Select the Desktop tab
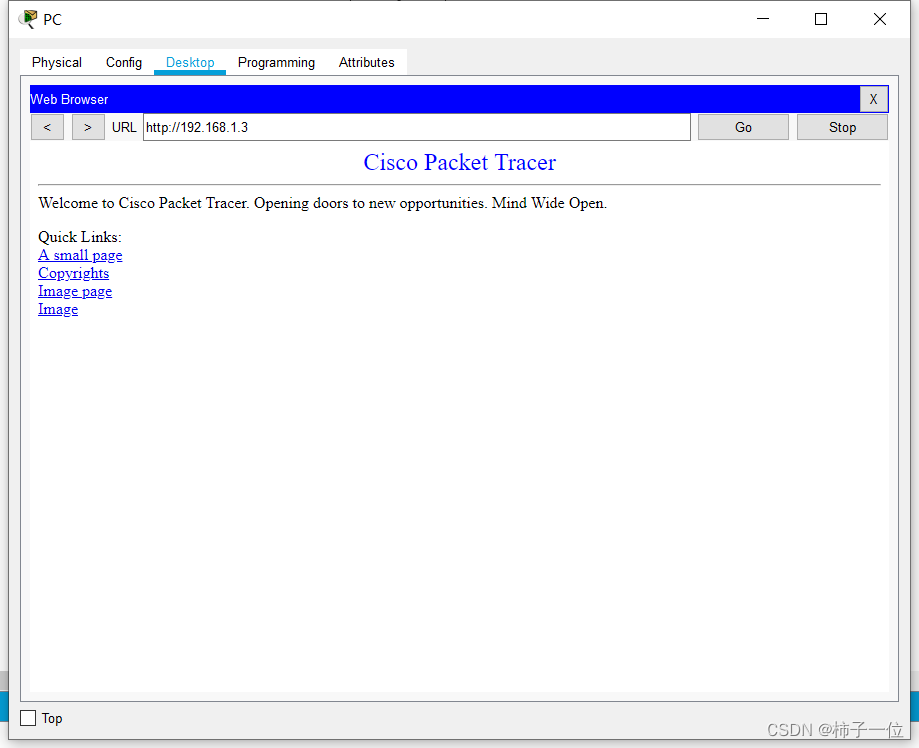The width and height of the screenshot is (919, 748). (x=190, y=62)
